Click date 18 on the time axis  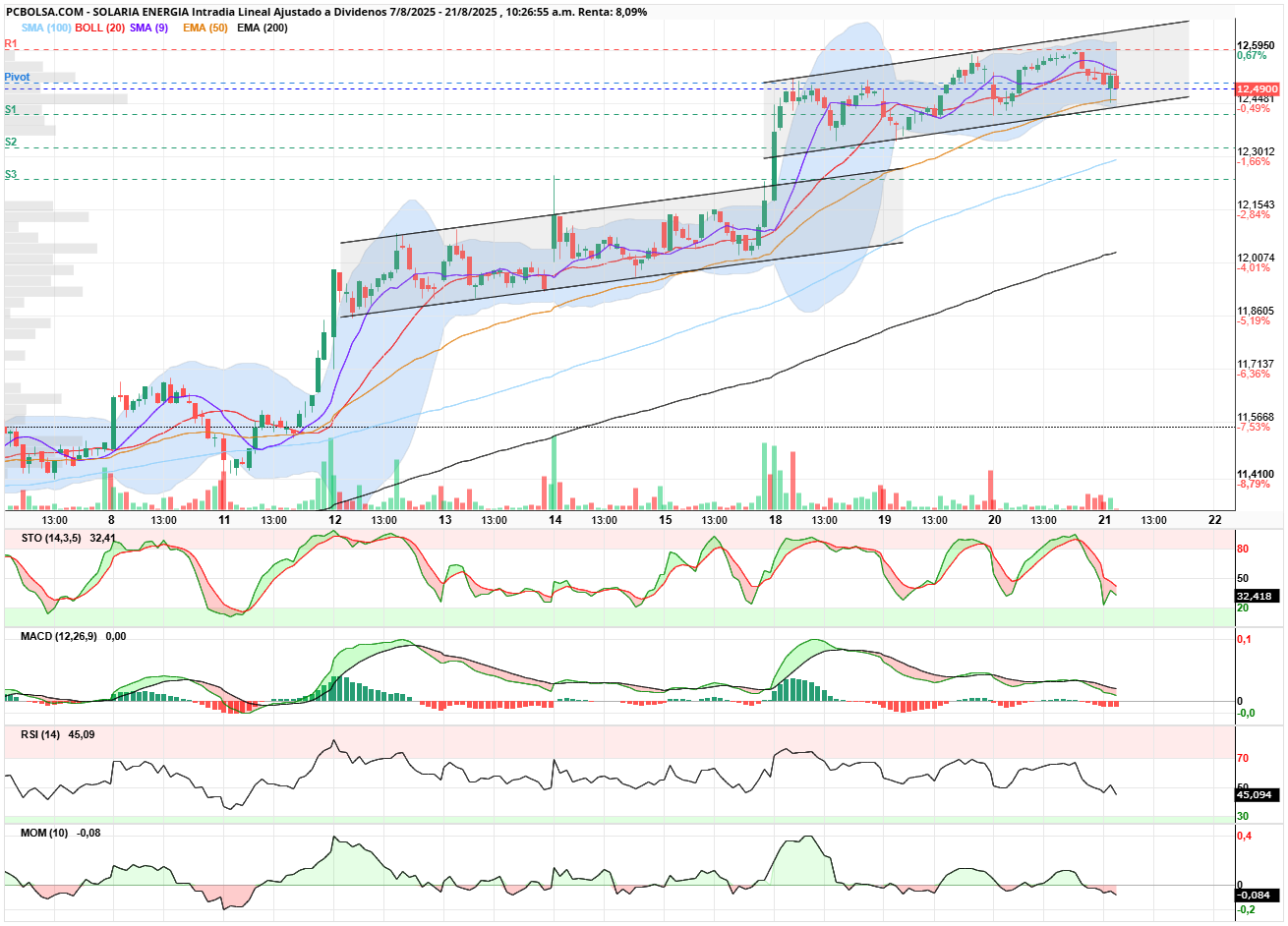(x=776, y=520)
